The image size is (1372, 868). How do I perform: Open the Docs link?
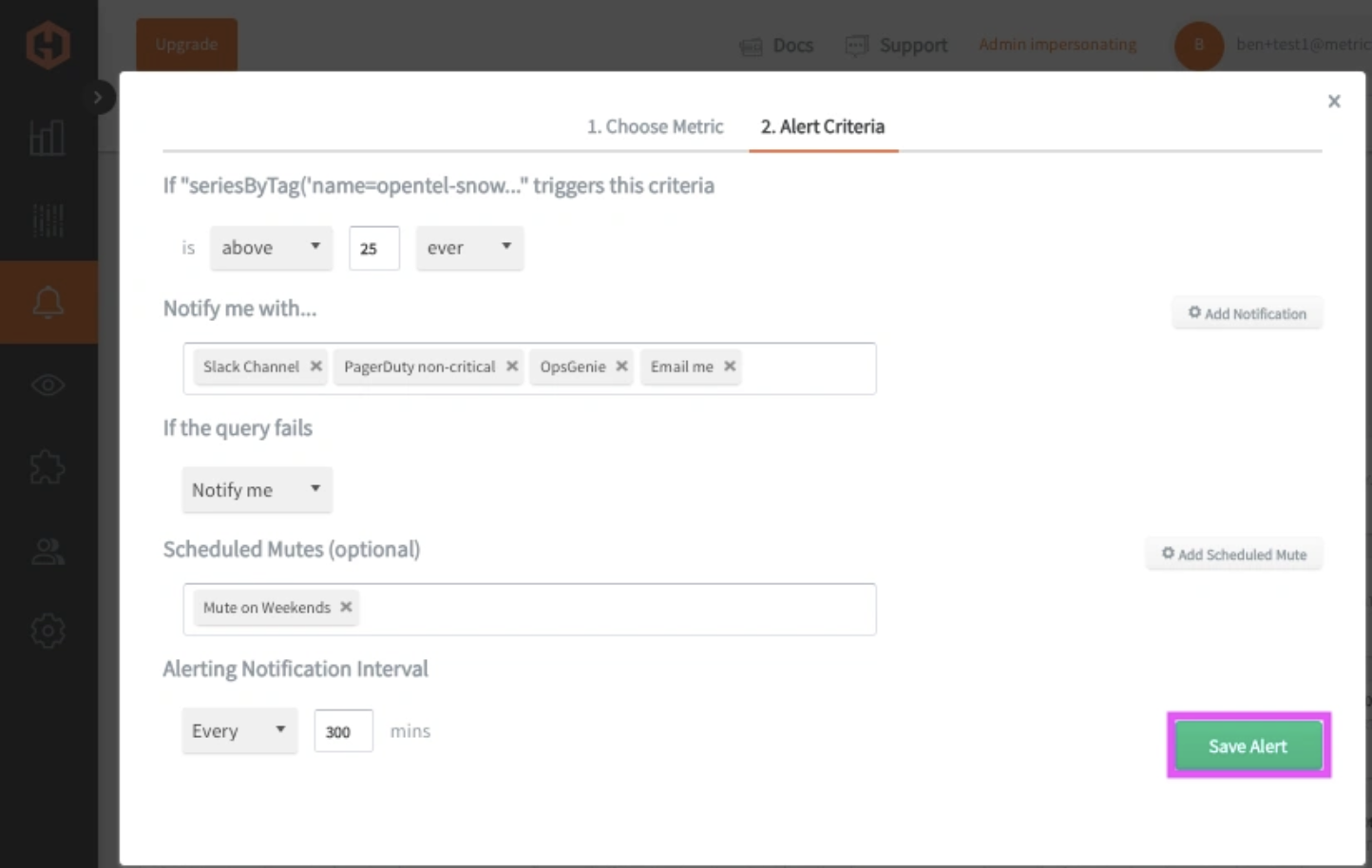pos(776,46)
